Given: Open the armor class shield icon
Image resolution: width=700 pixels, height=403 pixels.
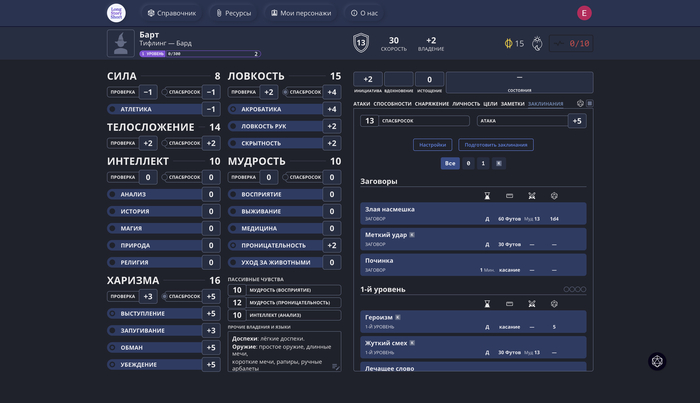Looking at the screenshot, I should tap(361, 43).
